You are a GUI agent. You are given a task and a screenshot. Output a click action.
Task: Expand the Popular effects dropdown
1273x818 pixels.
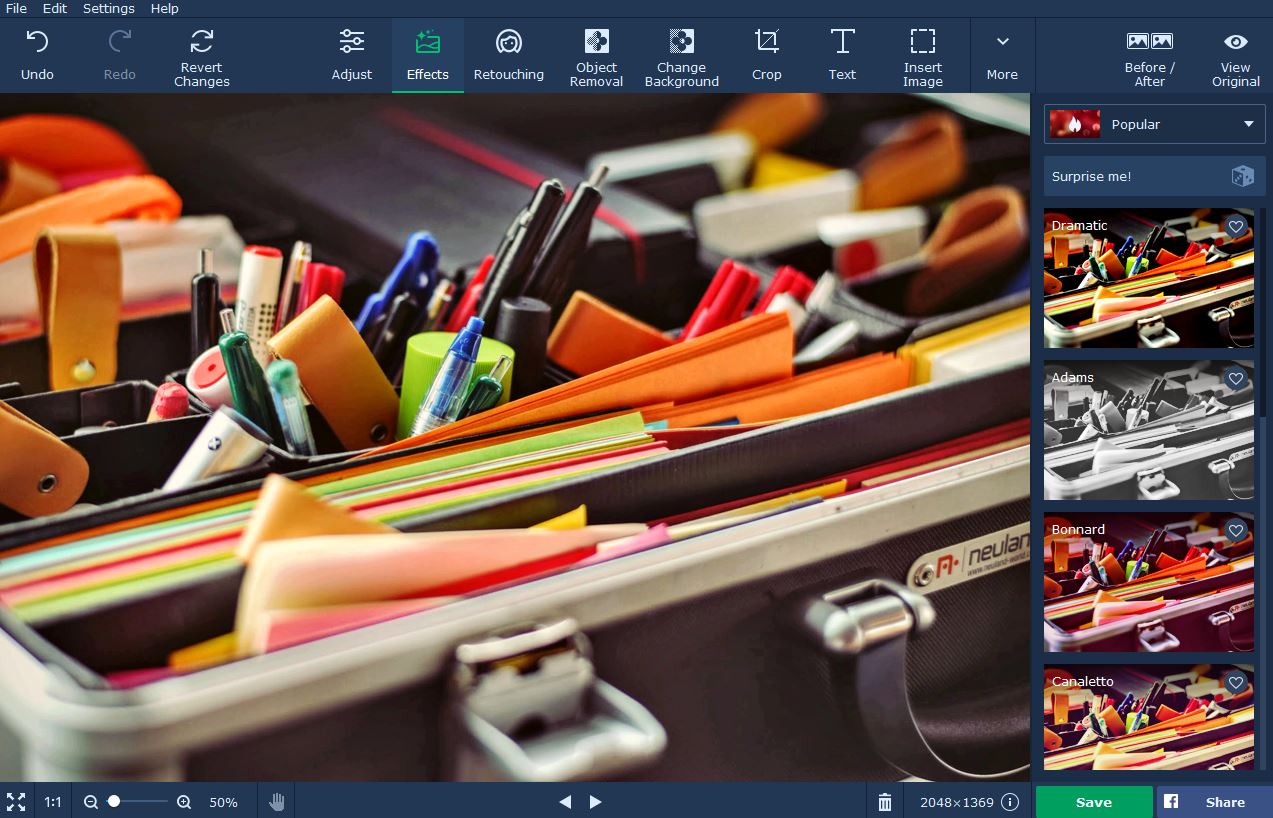1155,124
